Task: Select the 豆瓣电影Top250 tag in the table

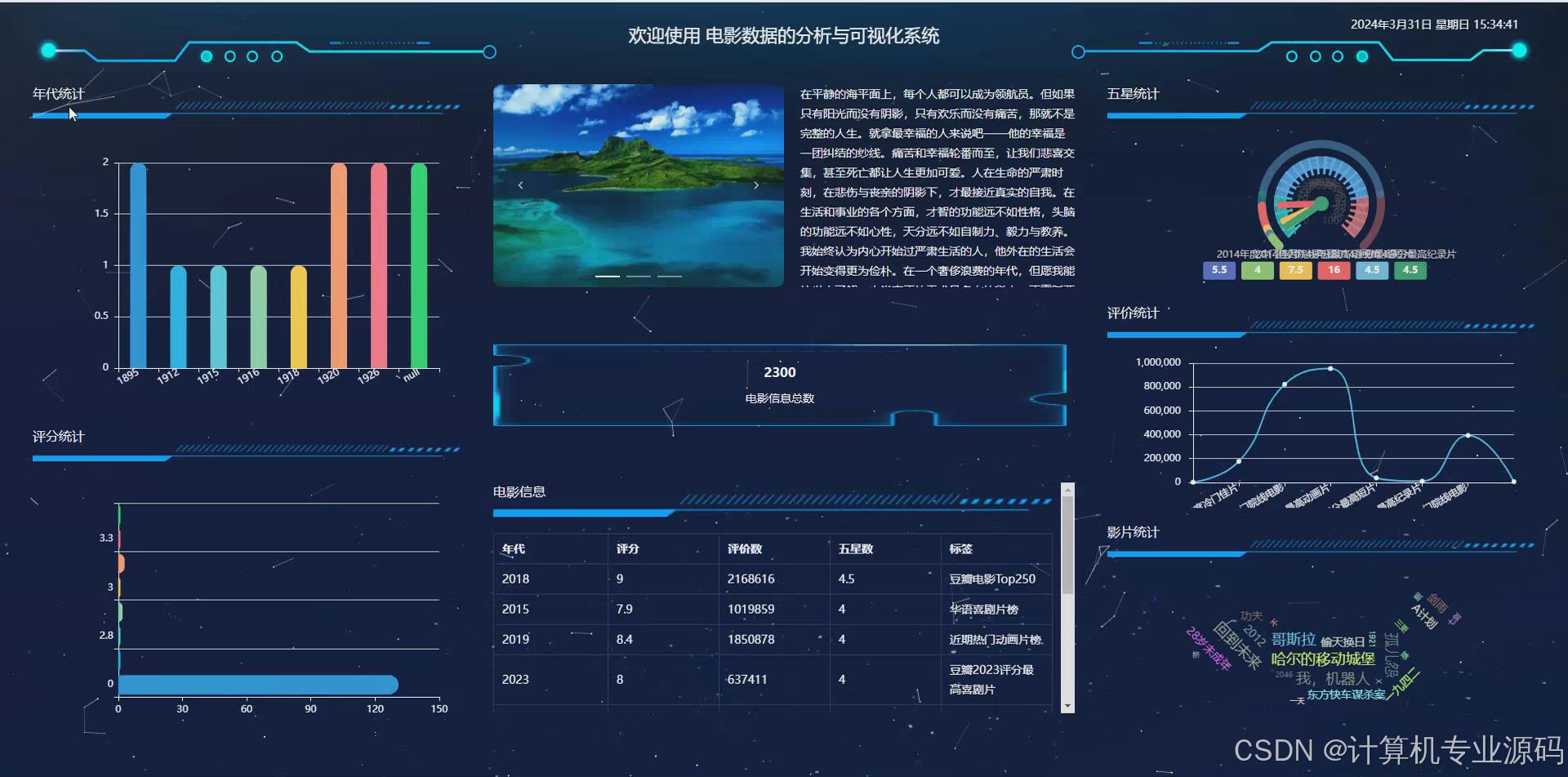Action: coord(993,579)
